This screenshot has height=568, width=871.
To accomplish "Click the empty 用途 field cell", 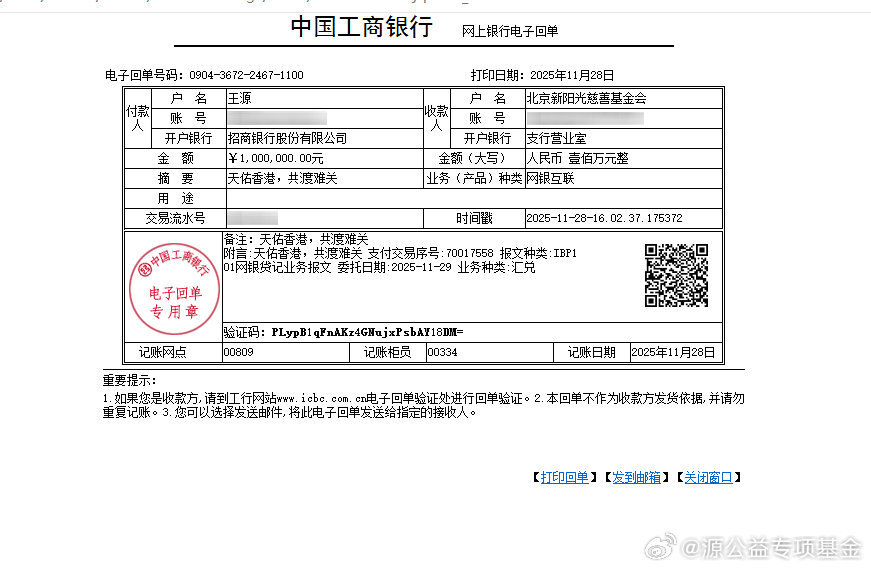I will [x=474, y=198].
